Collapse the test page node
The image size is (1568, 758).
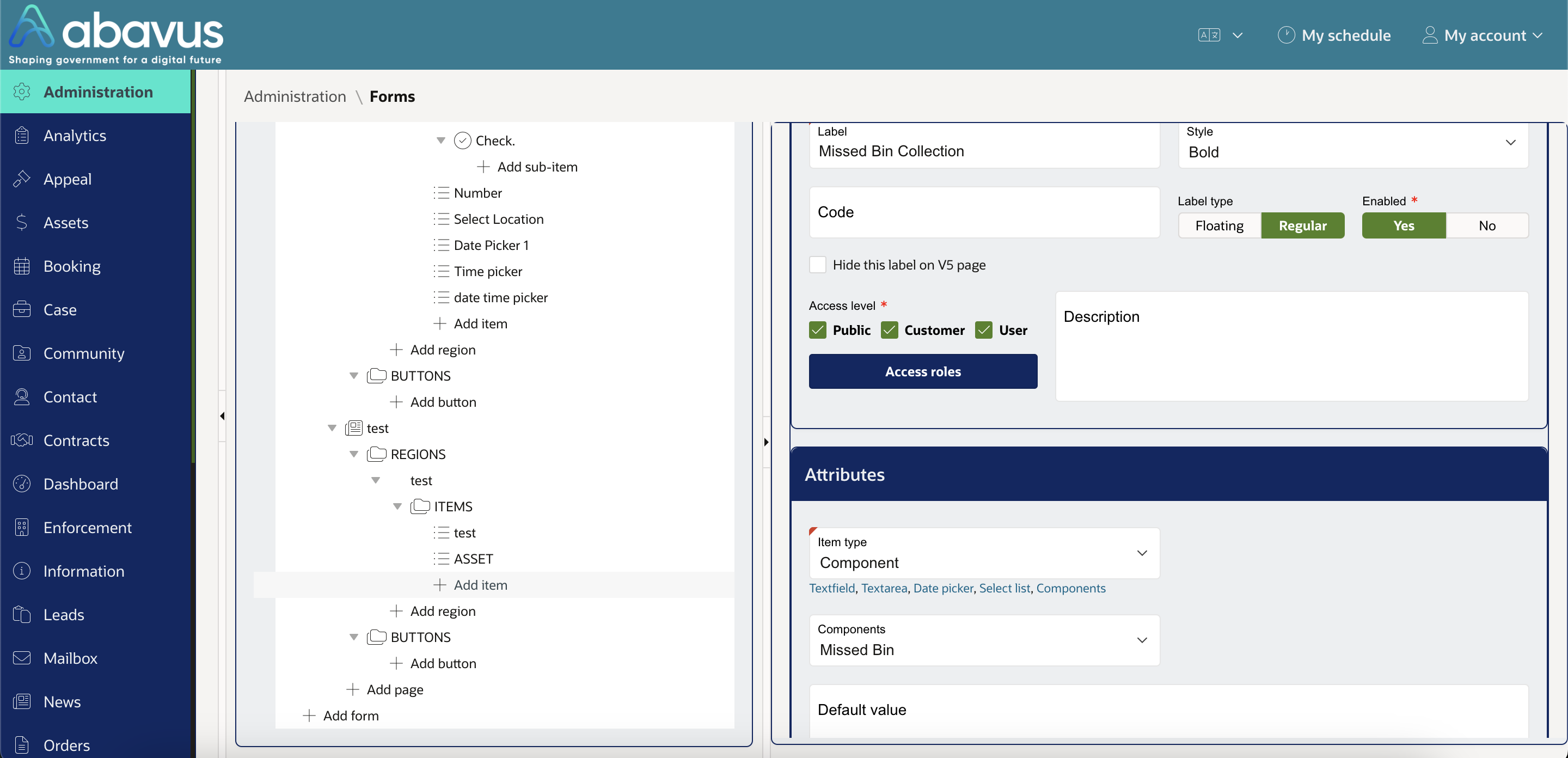tap(332, 428)
